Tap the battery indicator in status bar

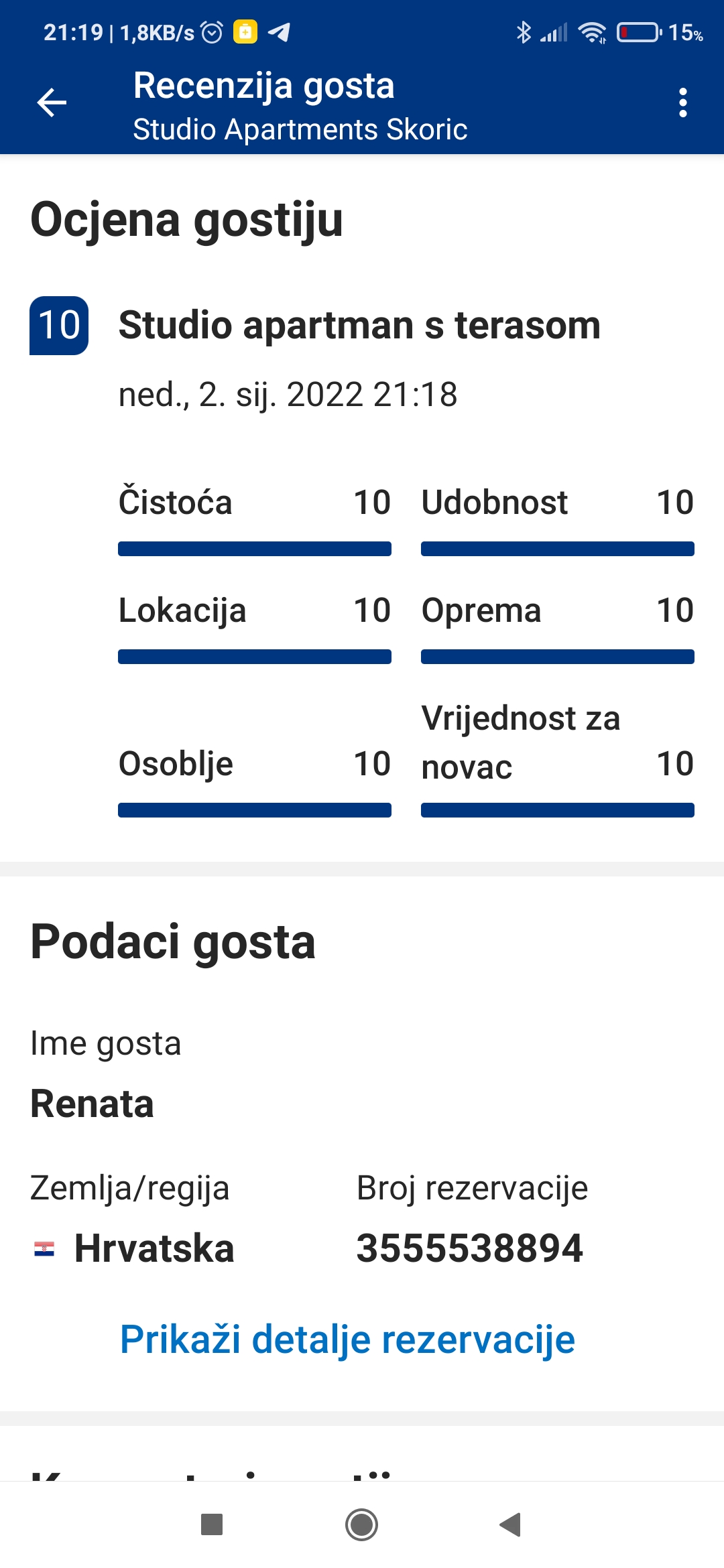pos(638,32)
